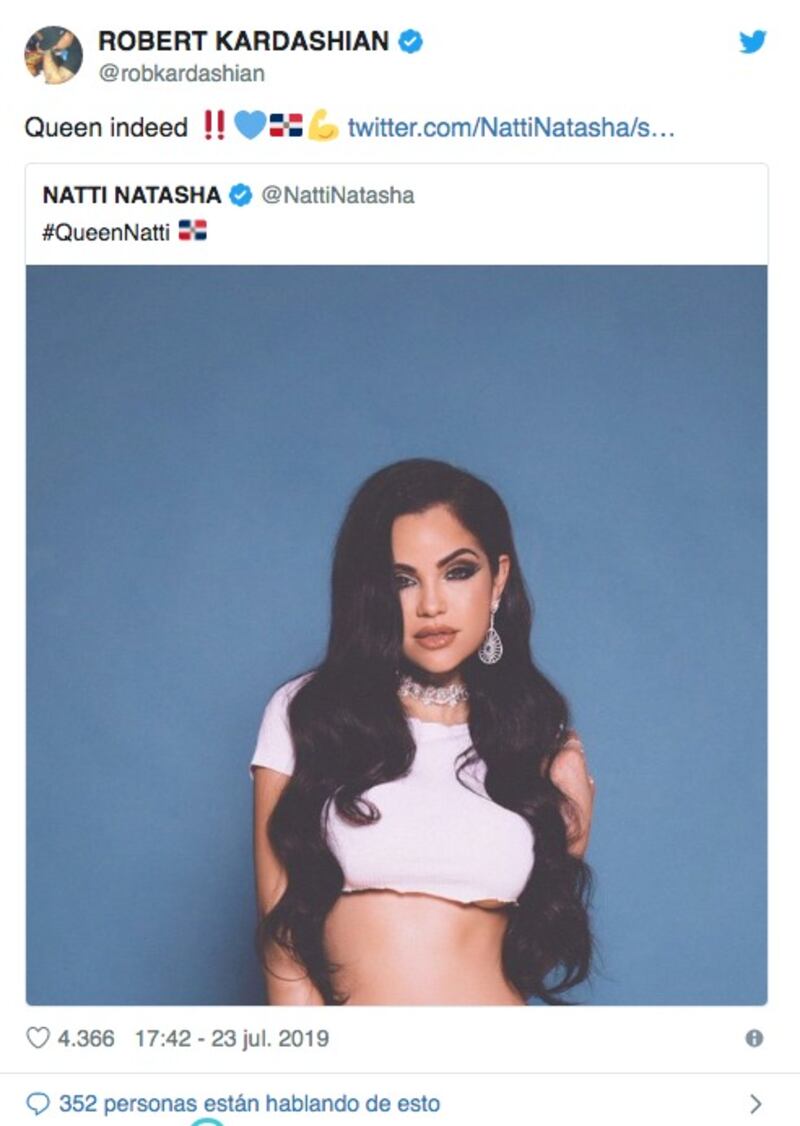Screen dimensions: 800x1126
Task: Click the #QueenNatti hashtag
Action: click(106, 232)
